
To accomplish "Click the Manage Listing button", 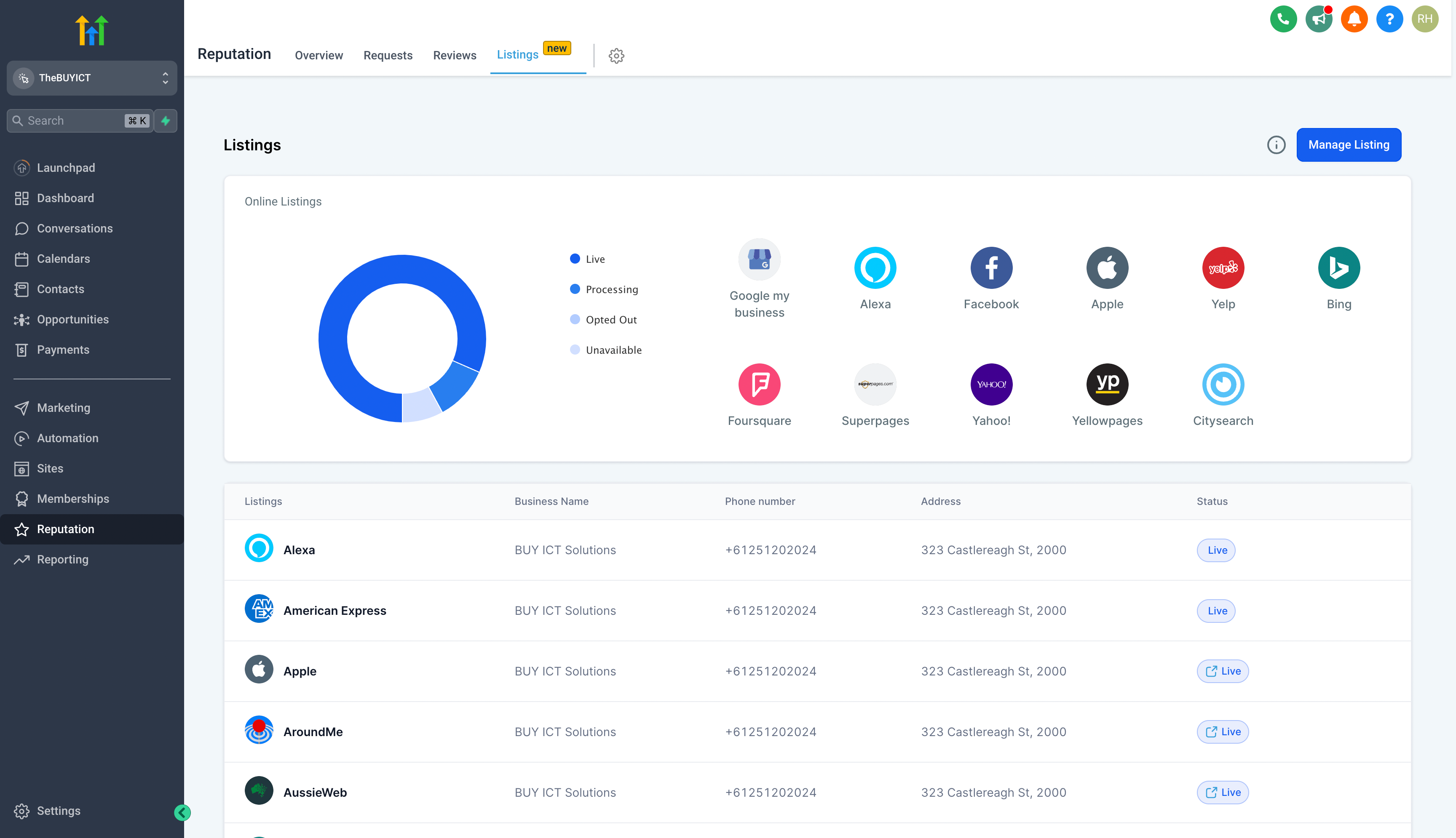I will pyautogui.click(x=1348, y=145).
